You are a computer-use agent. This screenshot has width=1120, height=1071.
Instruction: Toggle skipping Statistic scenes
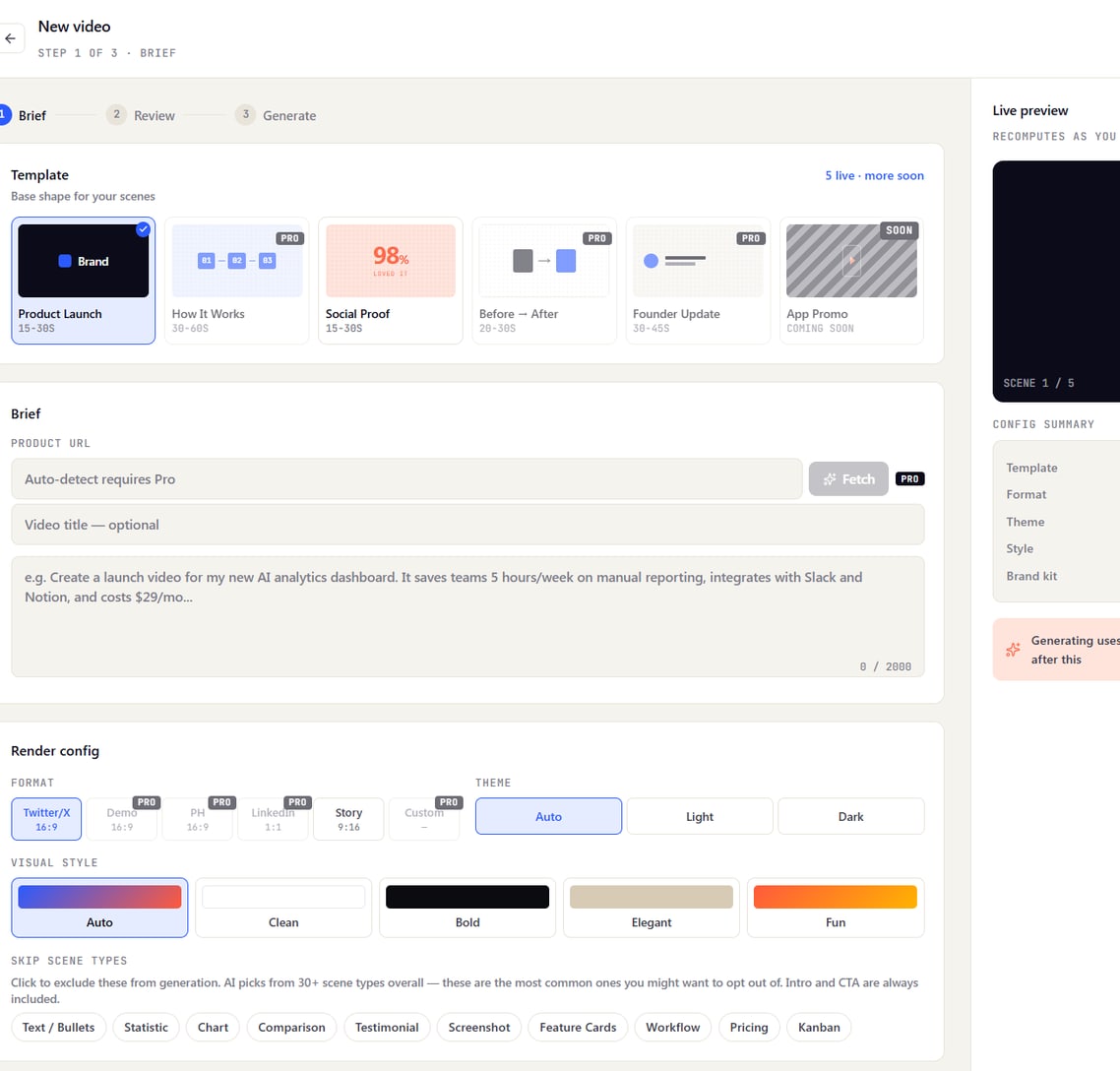[147, 1027]
